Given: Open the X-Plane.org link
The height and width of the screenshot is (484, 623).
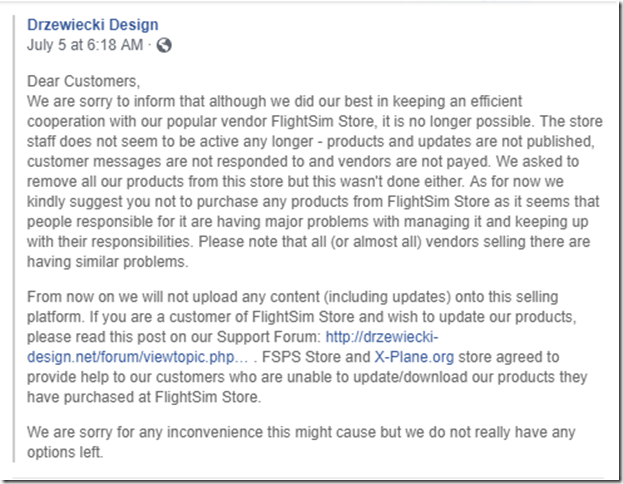Looking at the screenshot, I should point(414,357).
